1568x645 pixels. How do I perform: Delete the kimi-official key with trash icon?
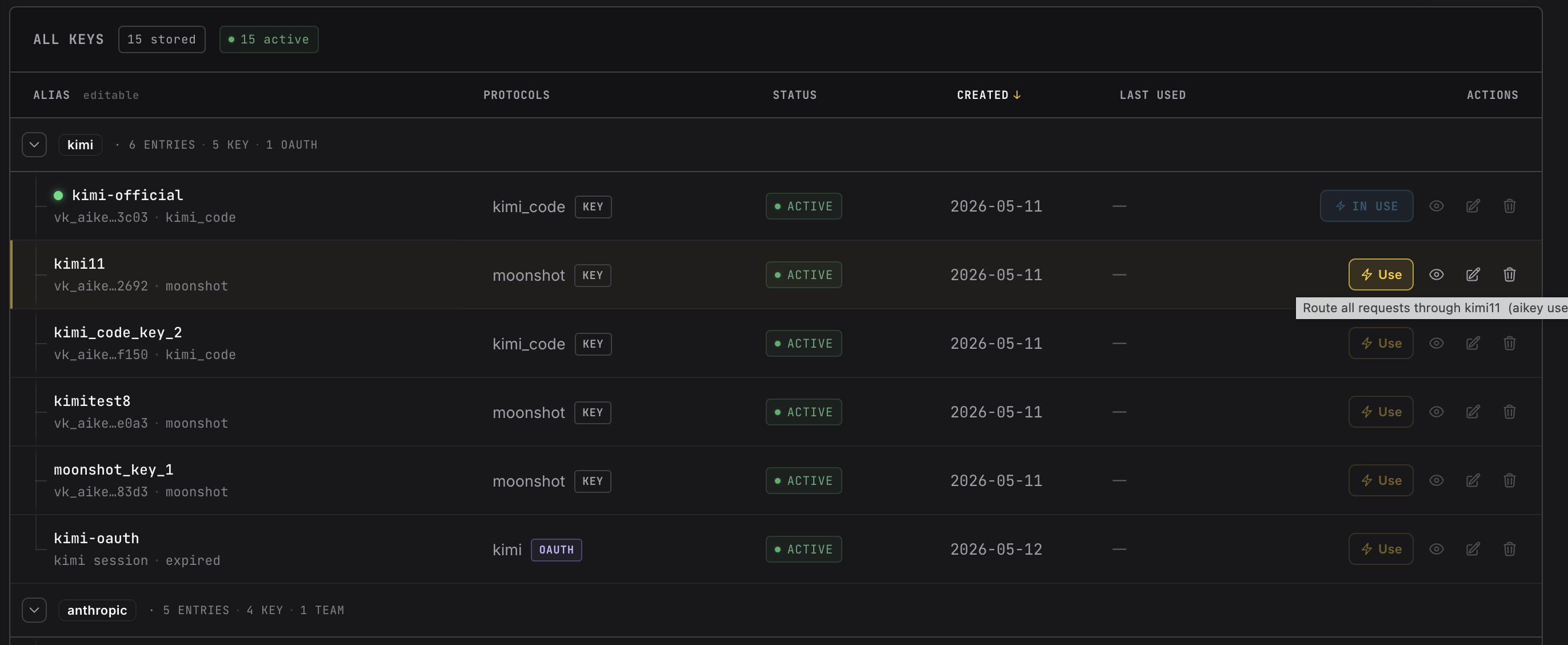point(1510,206)
